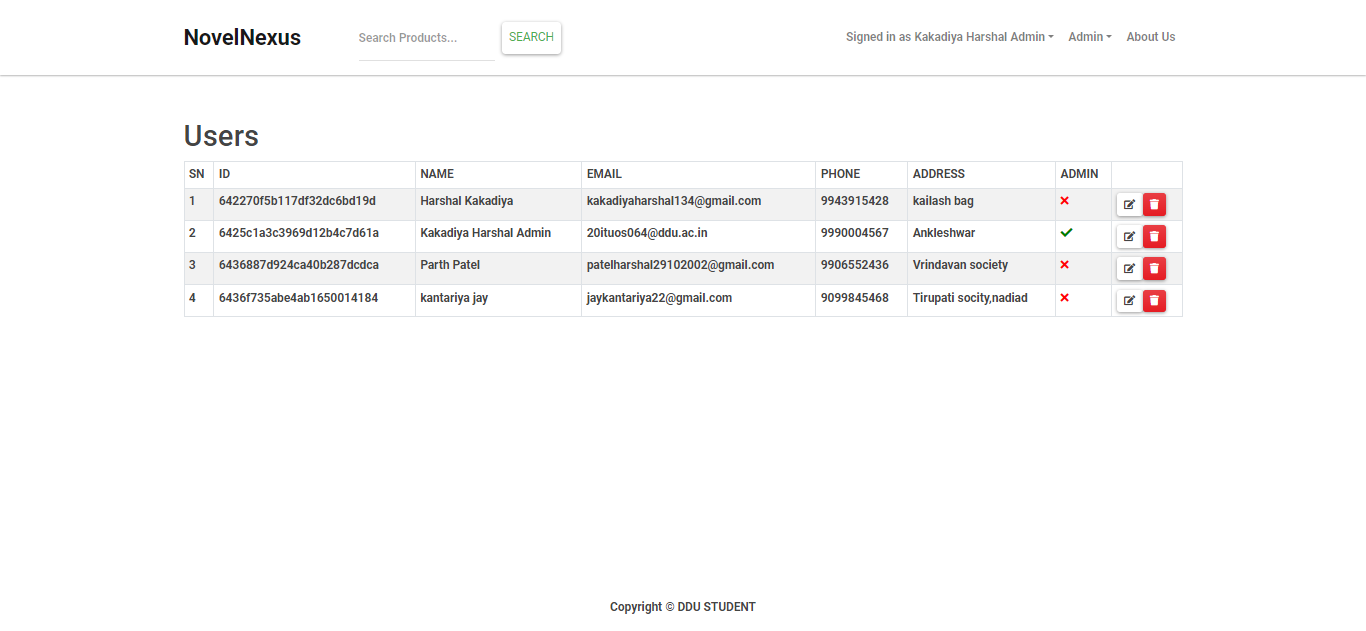Click the trash icon for Kakadiya Harshal Admin
Screen dimensions: 1366x631
[1154, 236]
